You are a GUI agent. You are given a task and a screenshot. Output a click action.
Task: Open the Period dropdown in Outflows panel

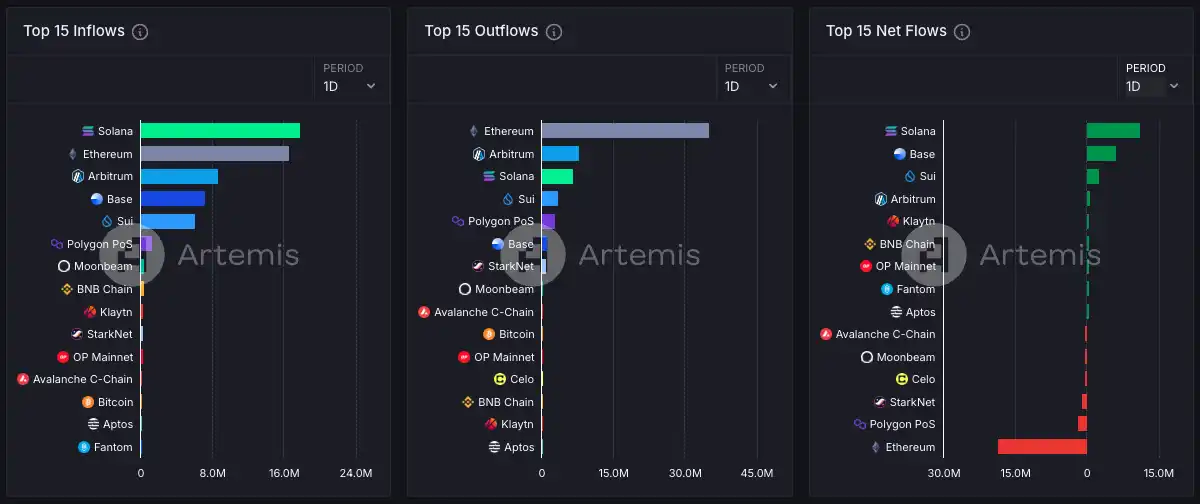pyautogui.click(x=750, y=86)
